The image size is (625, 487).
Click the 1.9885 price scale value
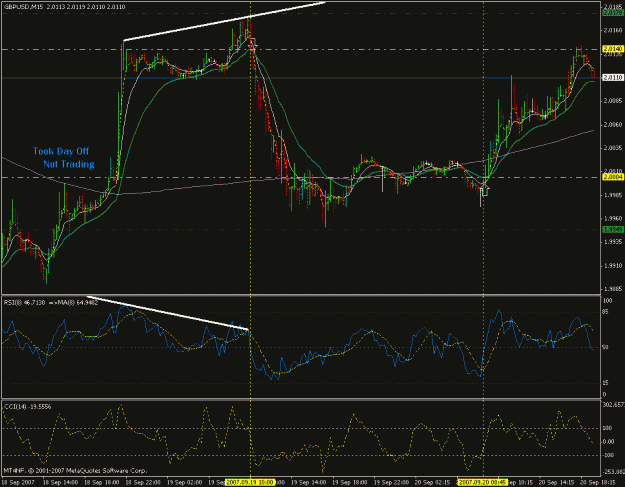click(613, 289)
